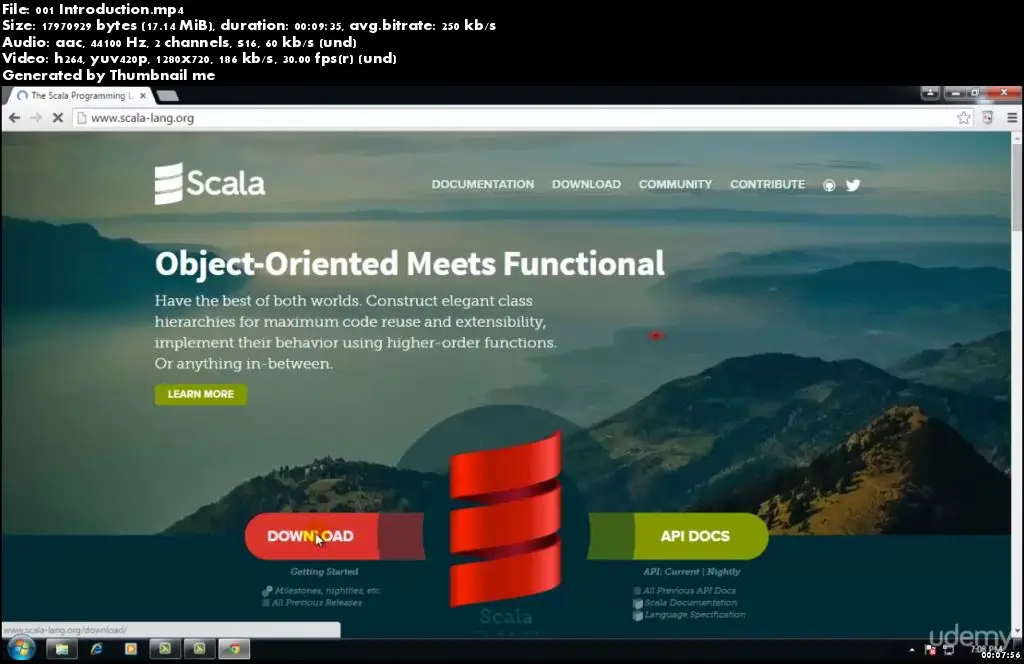Stop the page from loading
This screenshot has width=1024, height=664.
(x=57, y=118)
